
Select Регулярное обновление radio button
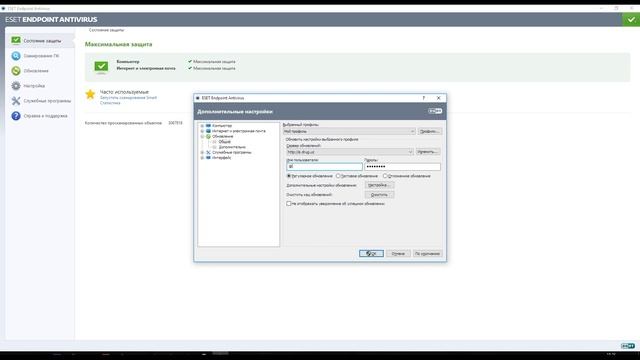click(289, 176)
